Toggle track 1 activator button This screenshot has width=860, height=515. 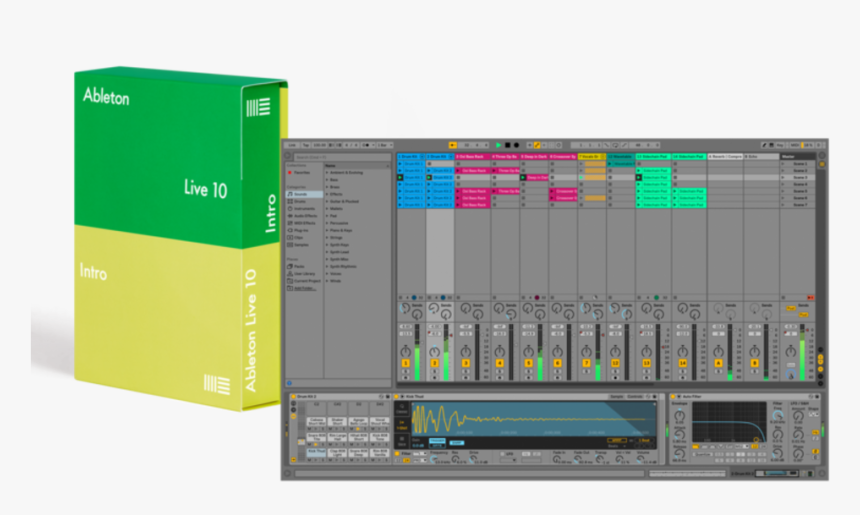(406, 363)
